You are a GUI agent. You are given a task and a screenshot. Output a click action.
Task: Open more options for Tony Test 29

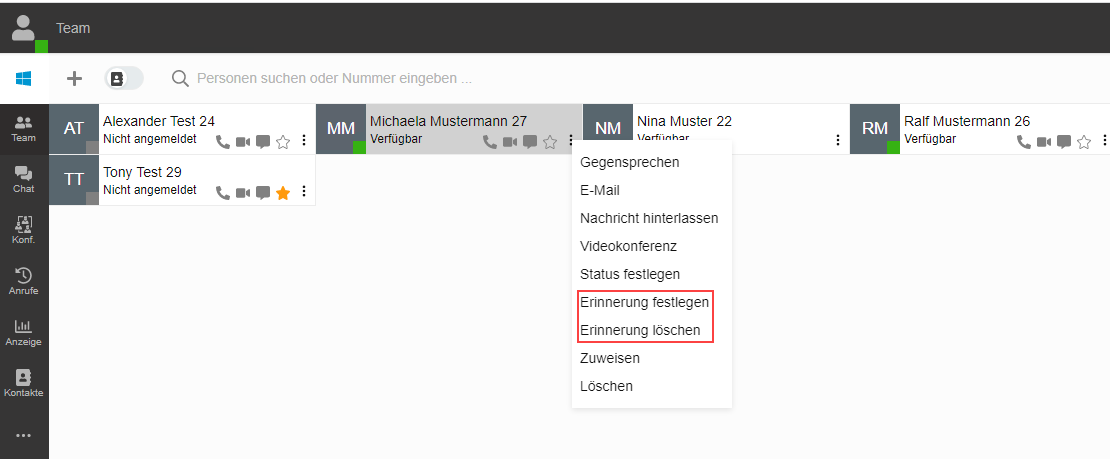[x=304, y=191]
